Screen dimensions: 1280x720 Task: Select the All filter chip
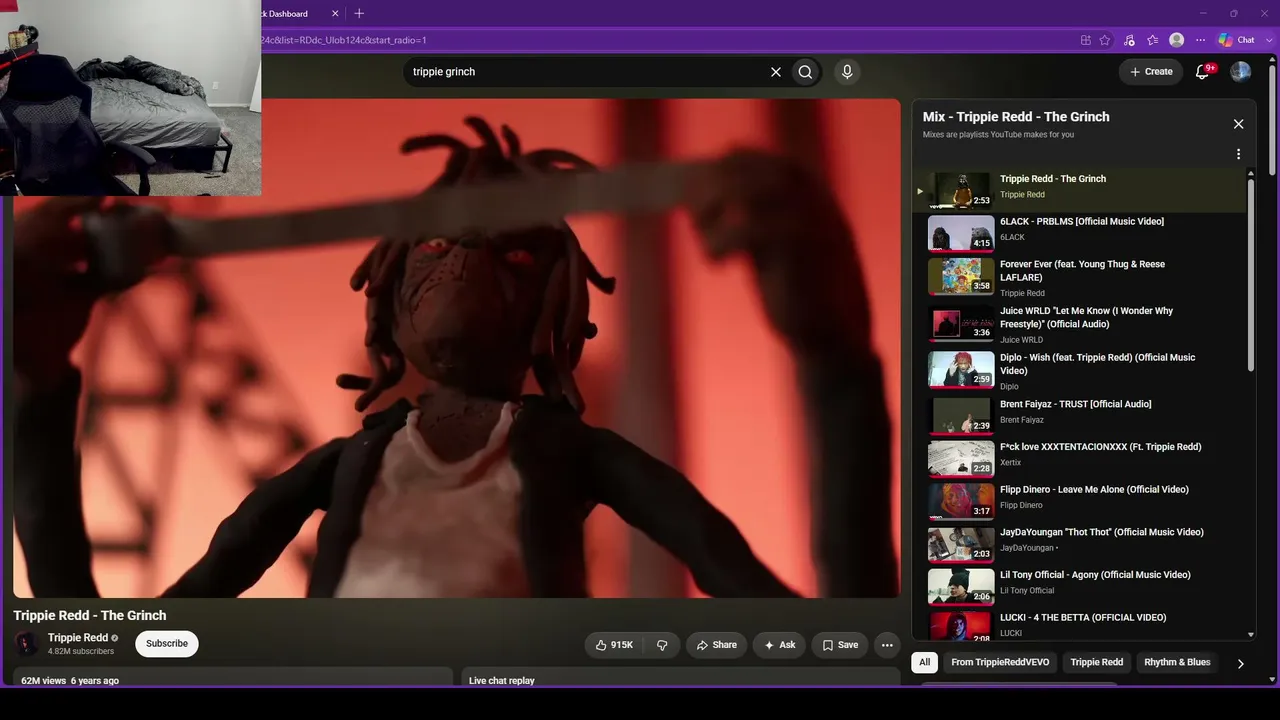tap(925, 662)
